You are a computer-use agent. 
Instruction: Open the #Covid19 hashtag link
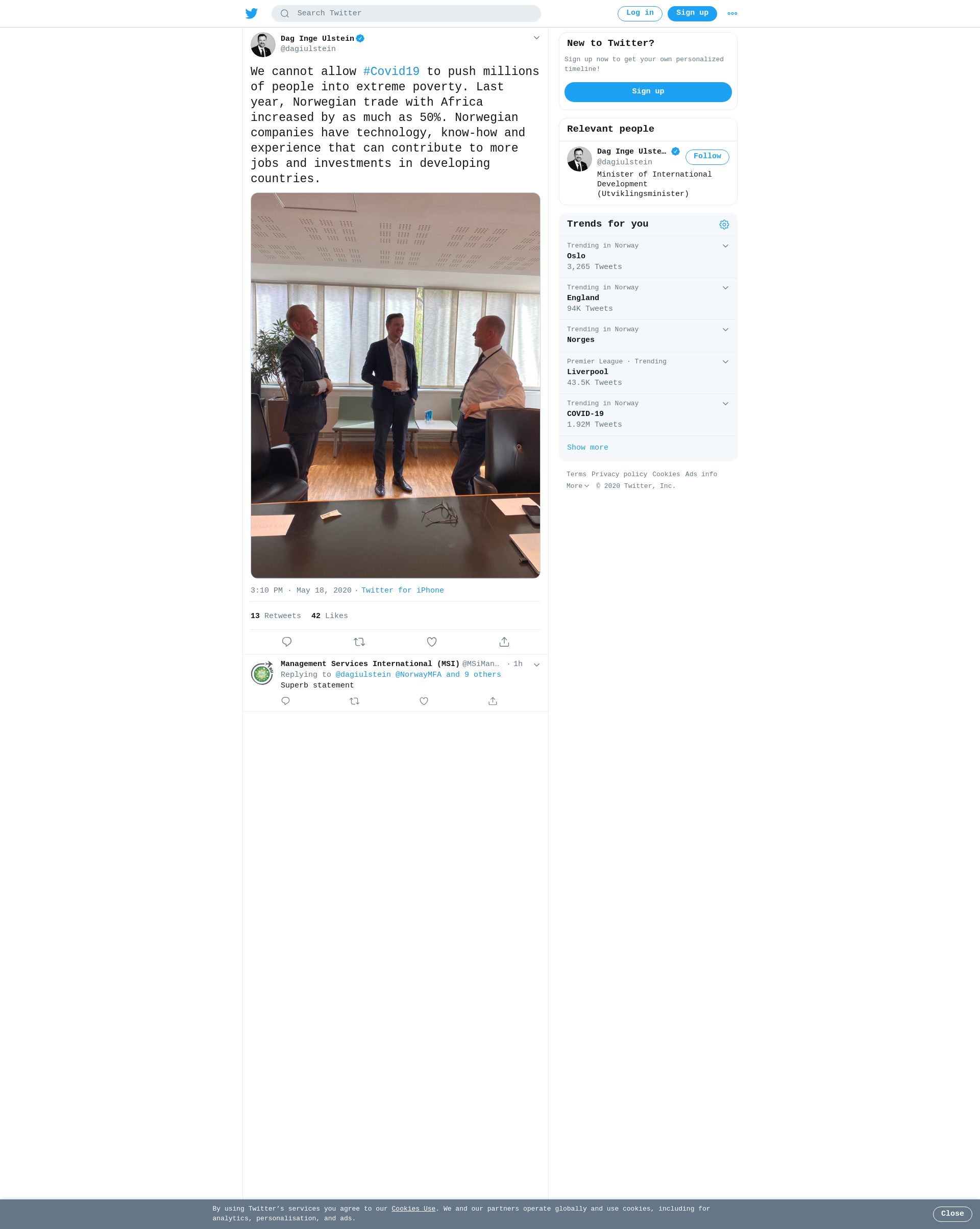391,71
